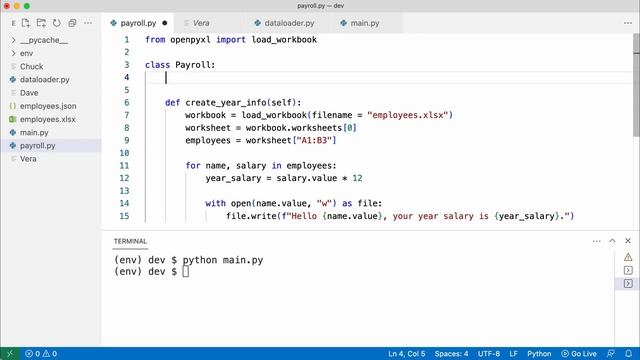Expand the env folder

point(51,53)
